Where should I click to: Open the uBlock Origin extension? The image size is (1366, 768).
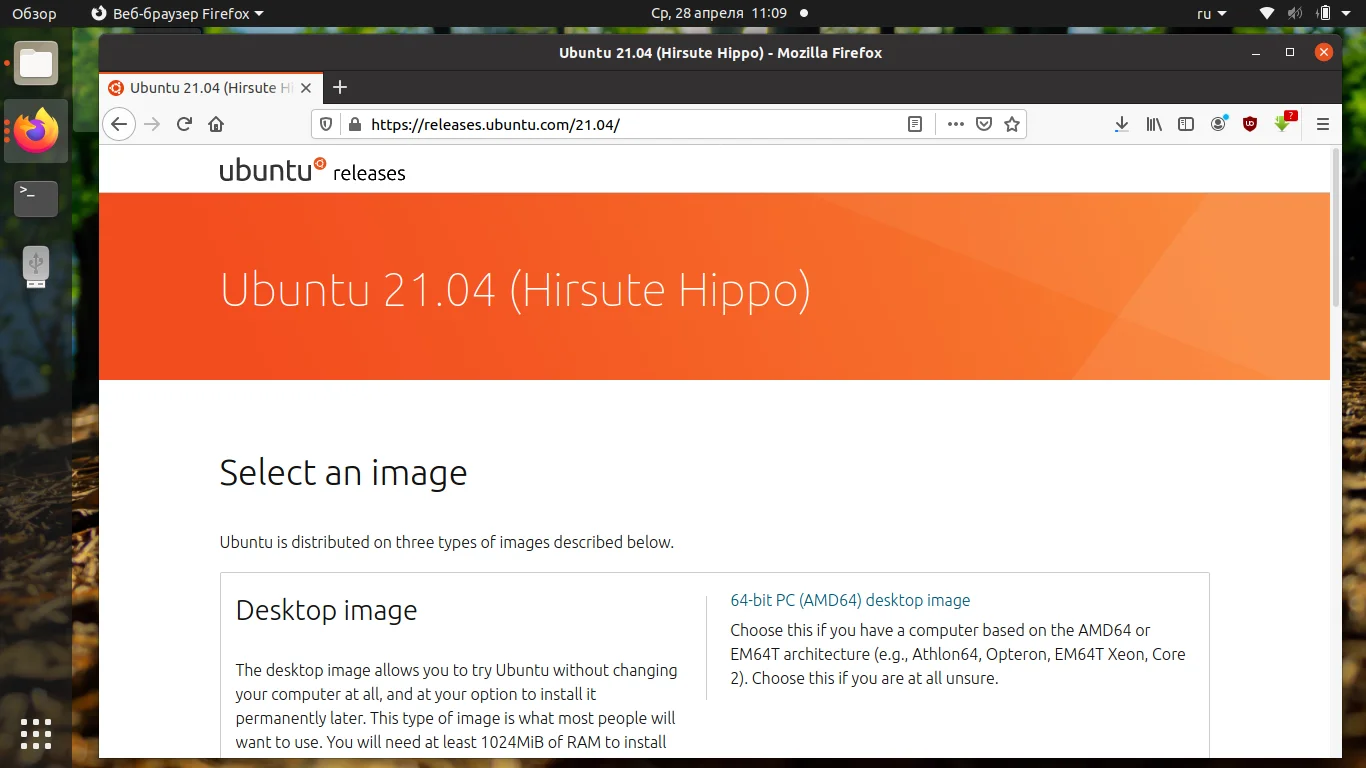point(1250,124)
